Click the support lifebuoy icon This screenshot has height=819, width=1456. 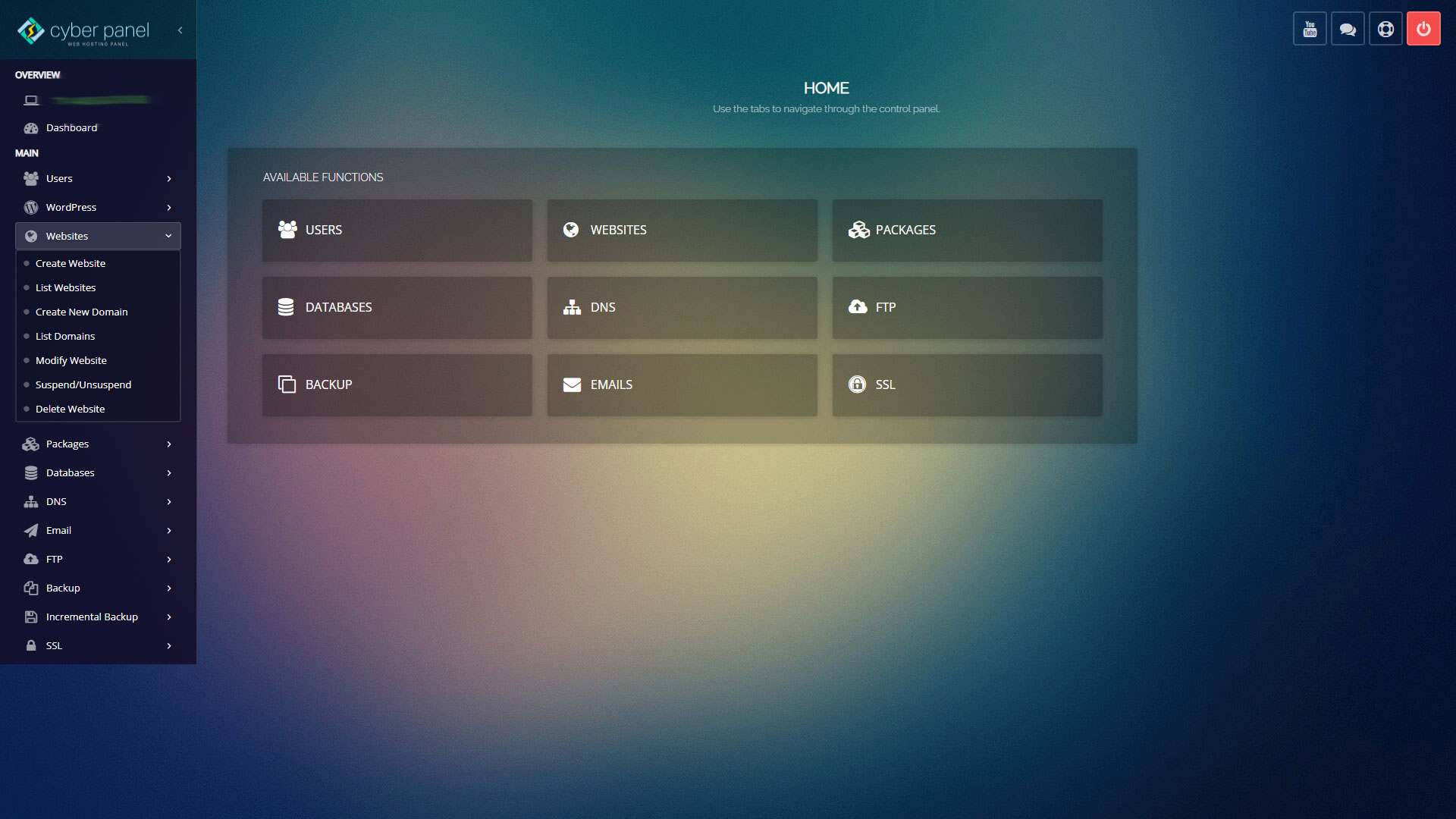(1385, 29)
